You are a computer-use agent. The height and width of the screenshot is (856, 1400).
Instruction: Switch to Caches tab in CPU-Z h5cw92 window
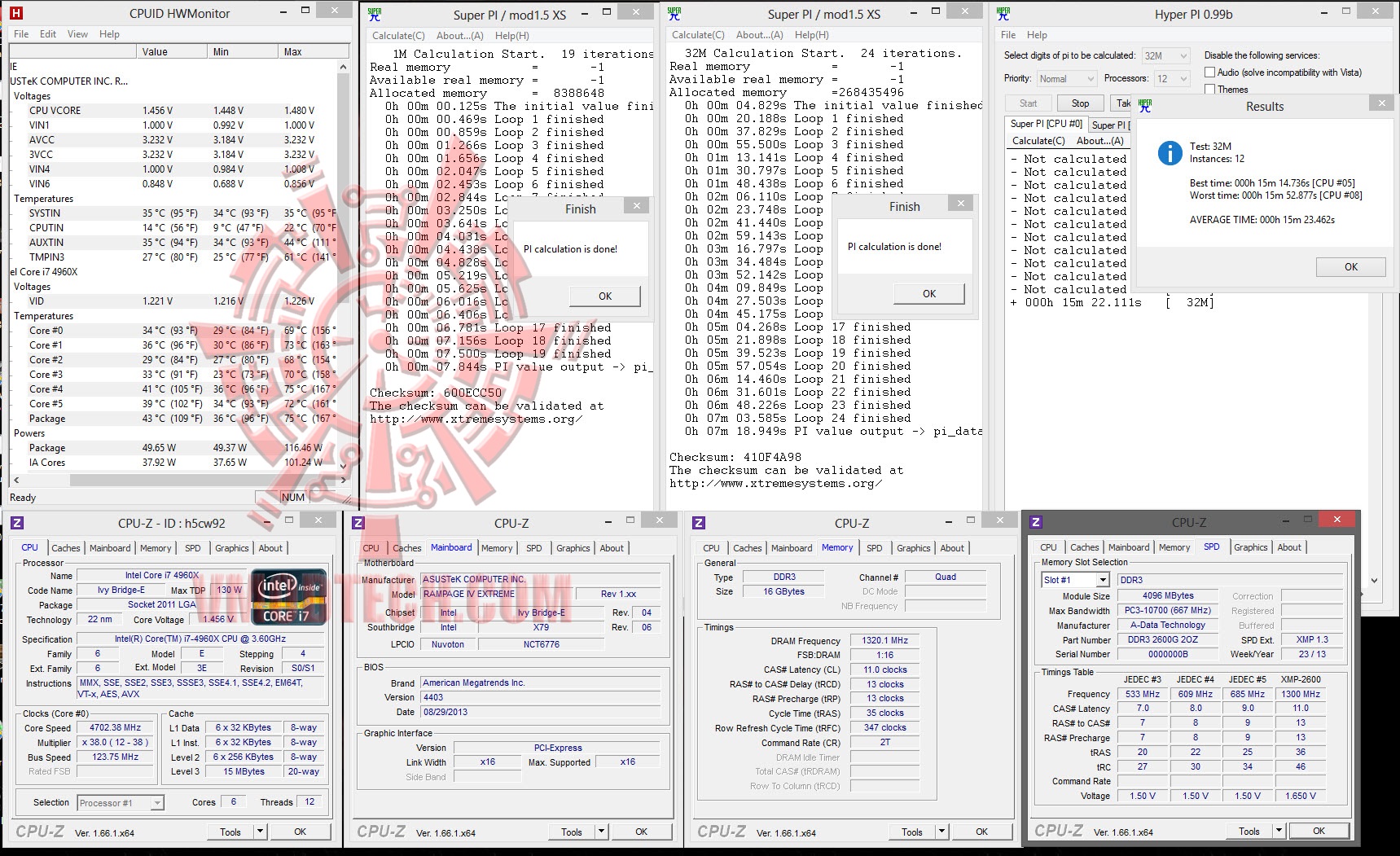(66, 548)
